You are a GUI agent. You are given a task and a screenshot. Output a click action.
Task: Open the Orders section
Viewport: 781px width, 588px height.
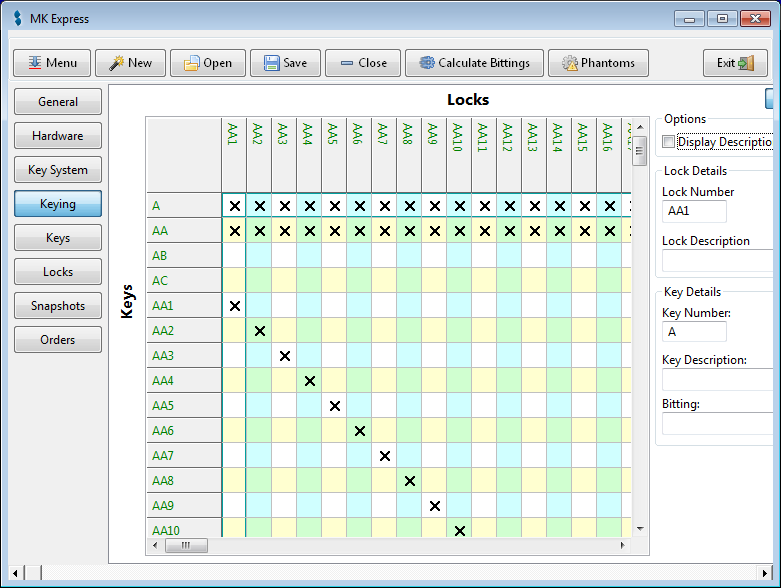pos(58,340)
